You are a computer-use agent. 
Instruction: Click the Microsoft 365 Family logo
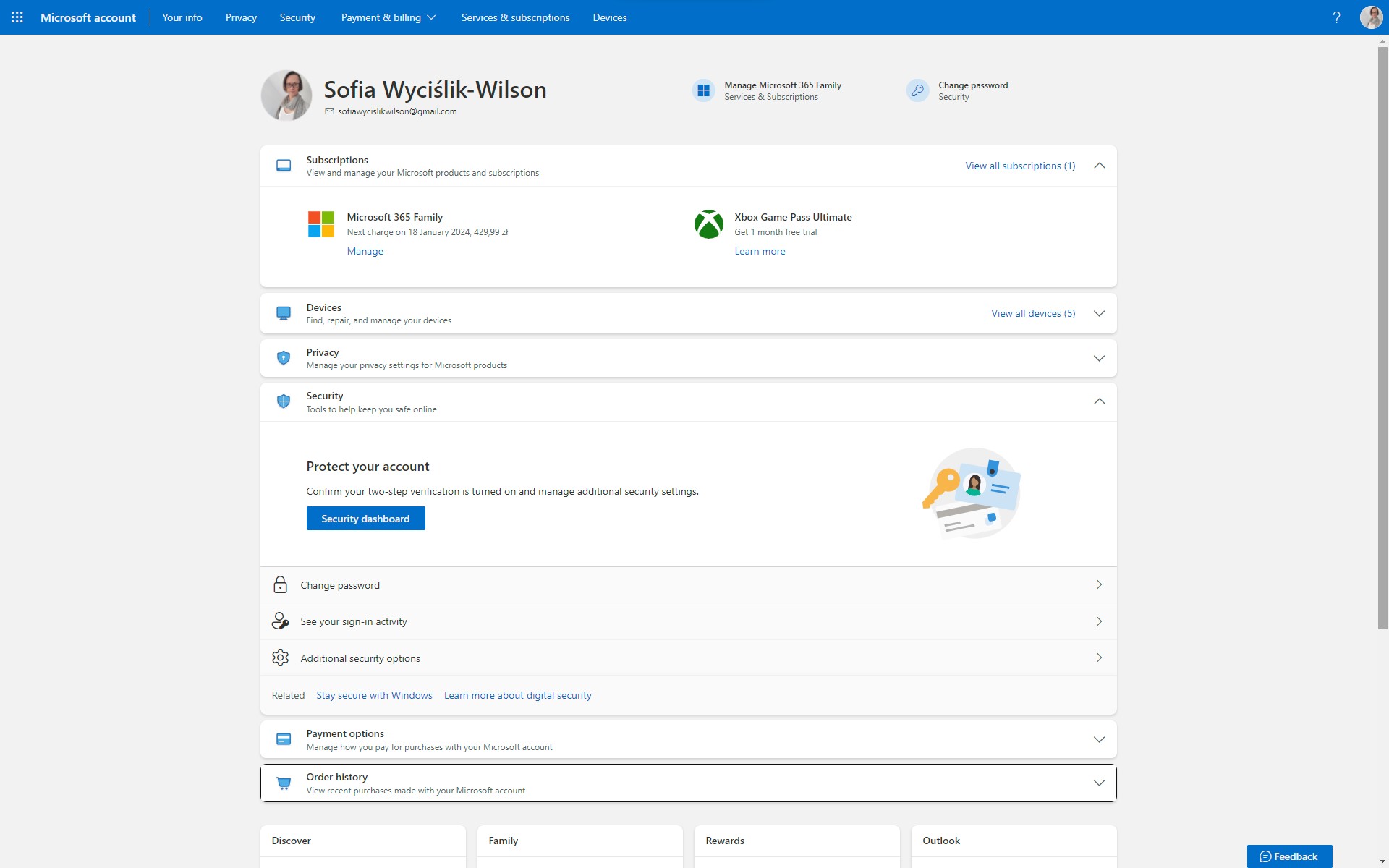tap(321, 224)
